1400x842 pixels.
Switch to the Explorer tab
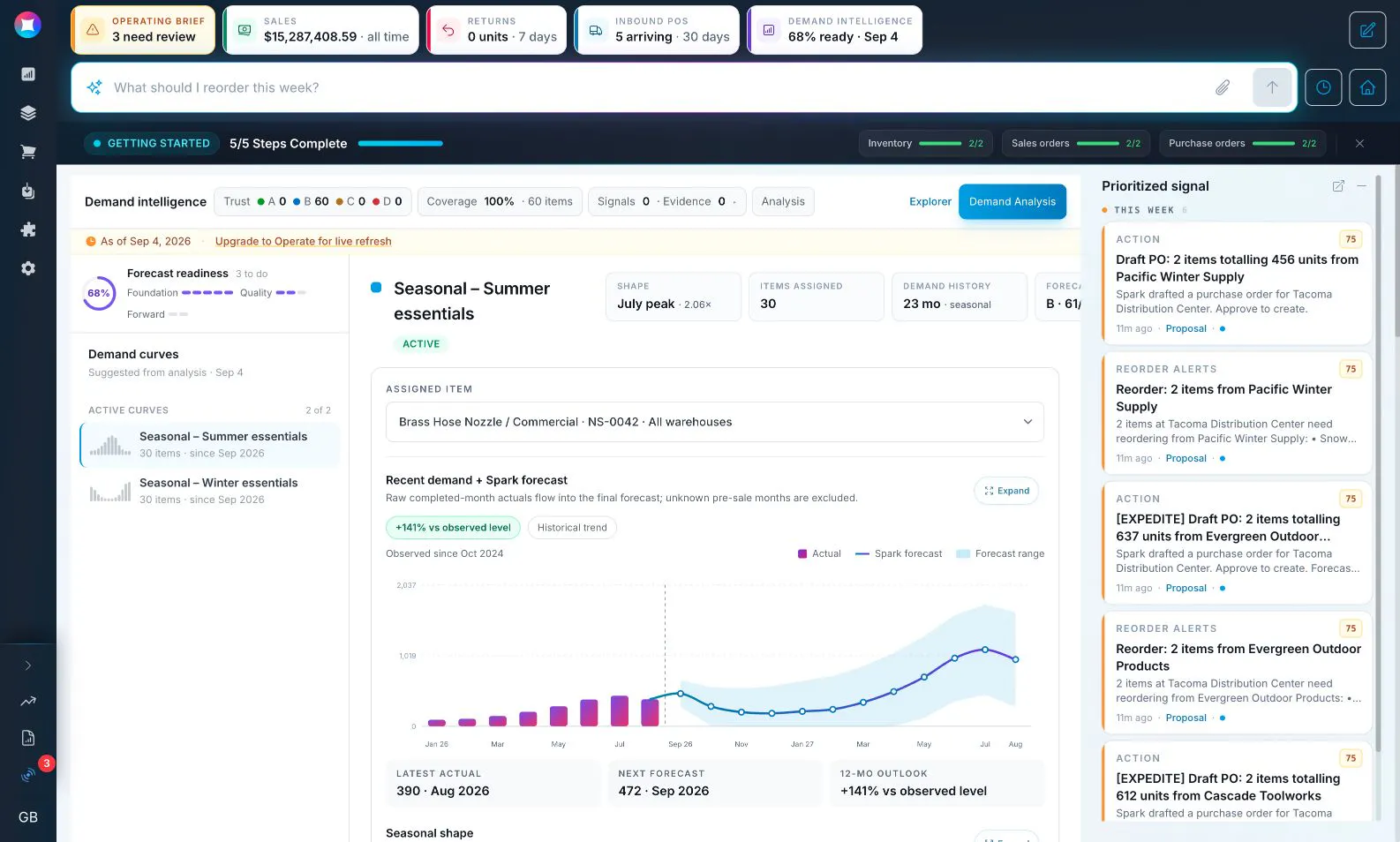(930, 201)
